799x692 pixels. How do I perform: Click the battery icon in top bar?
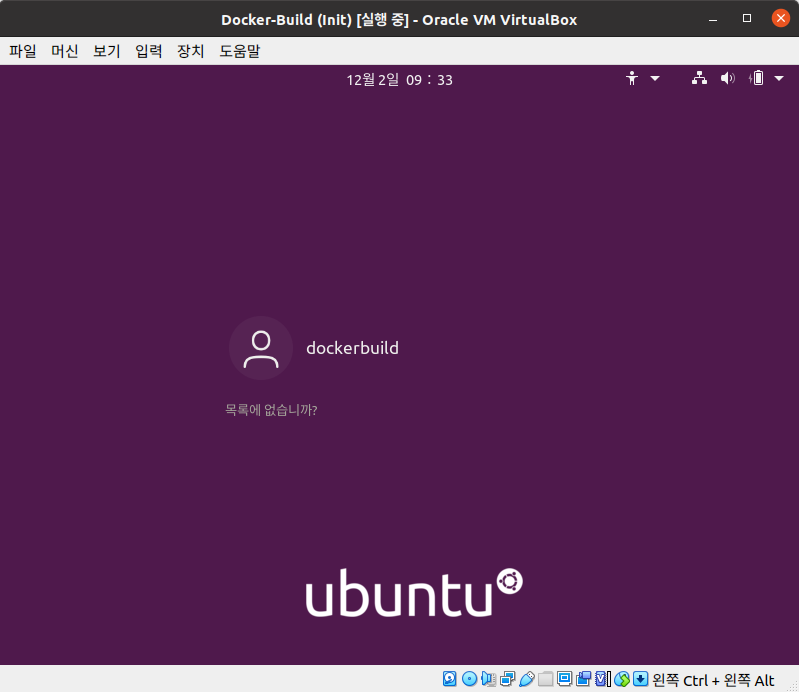(757, 78)
